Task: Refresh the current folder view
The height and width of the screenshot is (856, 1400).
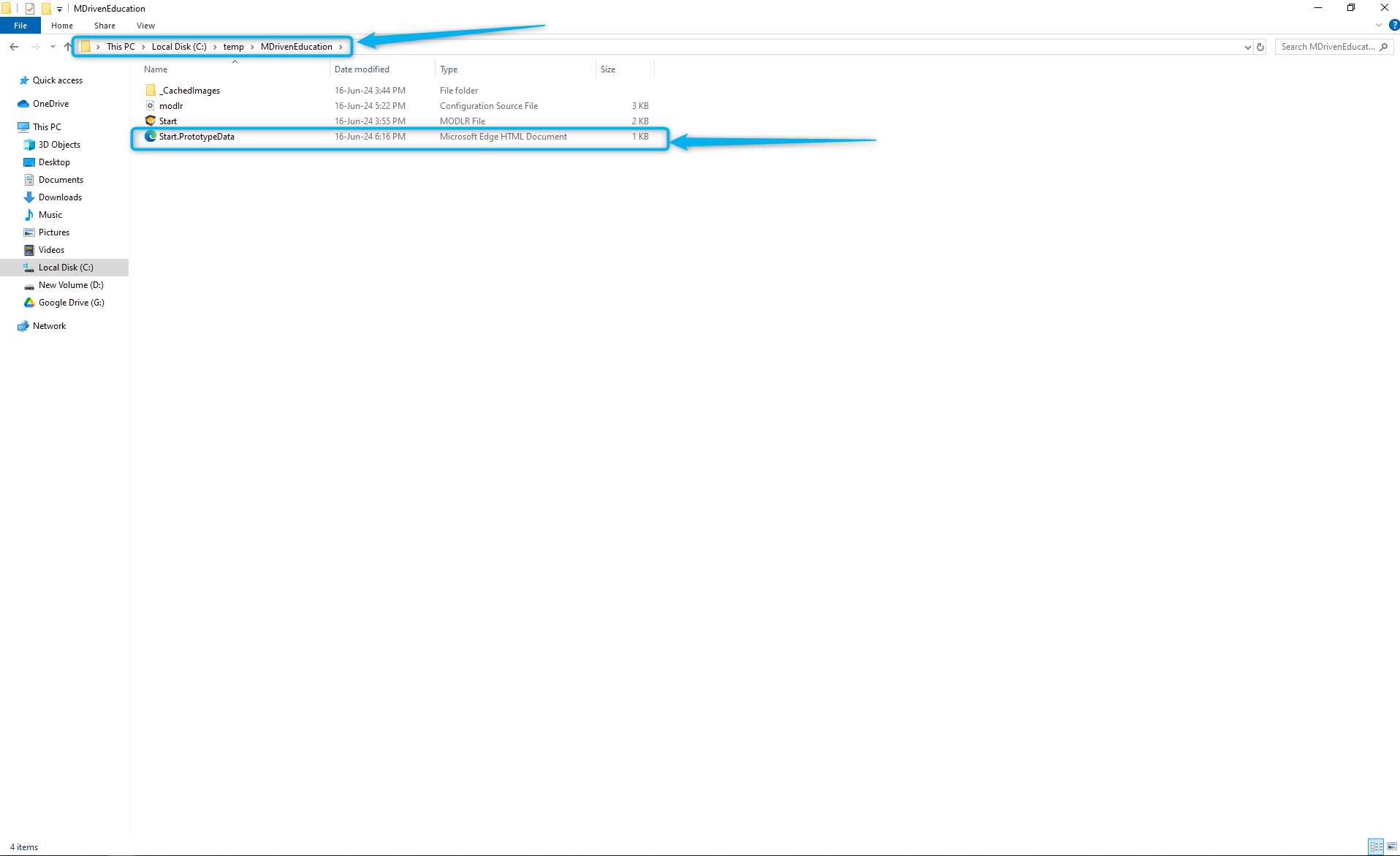Action: click(x=1260, y=47)
